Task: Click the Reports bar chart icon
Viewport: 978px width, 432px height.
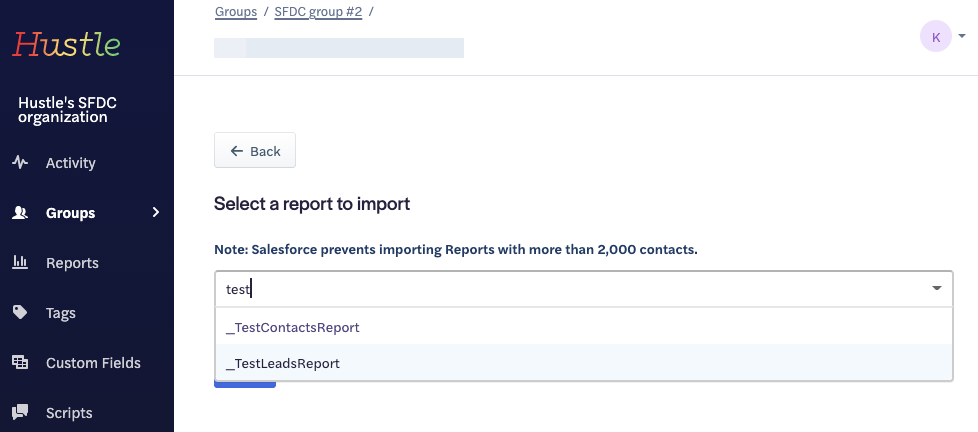Action: click(20, 262)
